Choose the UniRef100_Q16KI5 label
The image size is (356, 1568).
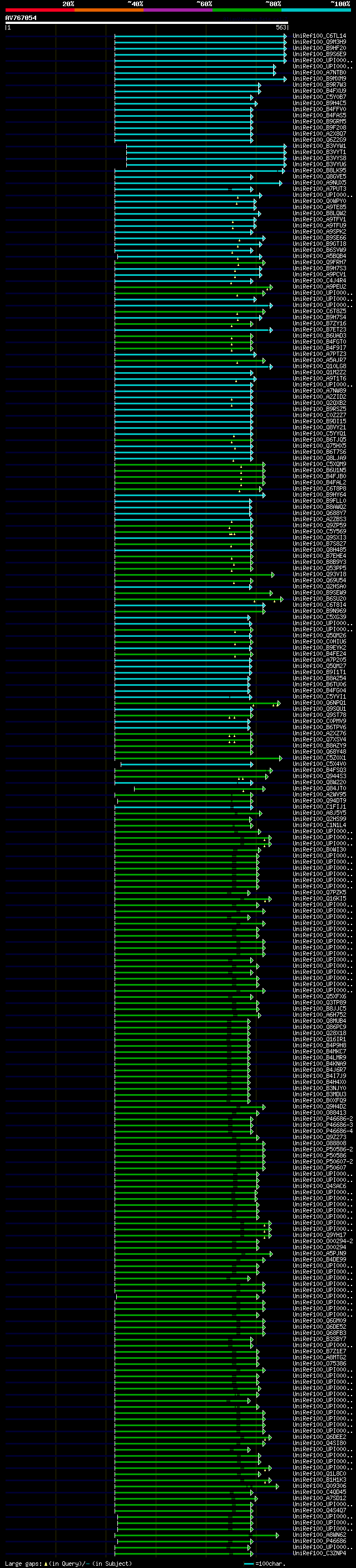point(319,898)
